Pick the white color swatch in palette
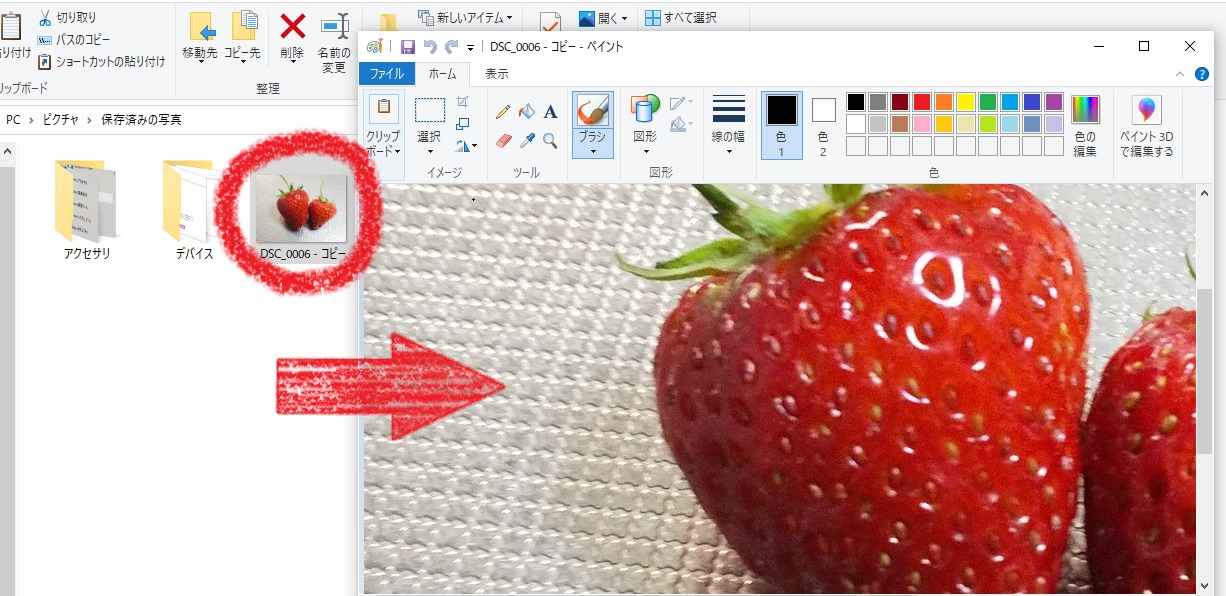 855,124
